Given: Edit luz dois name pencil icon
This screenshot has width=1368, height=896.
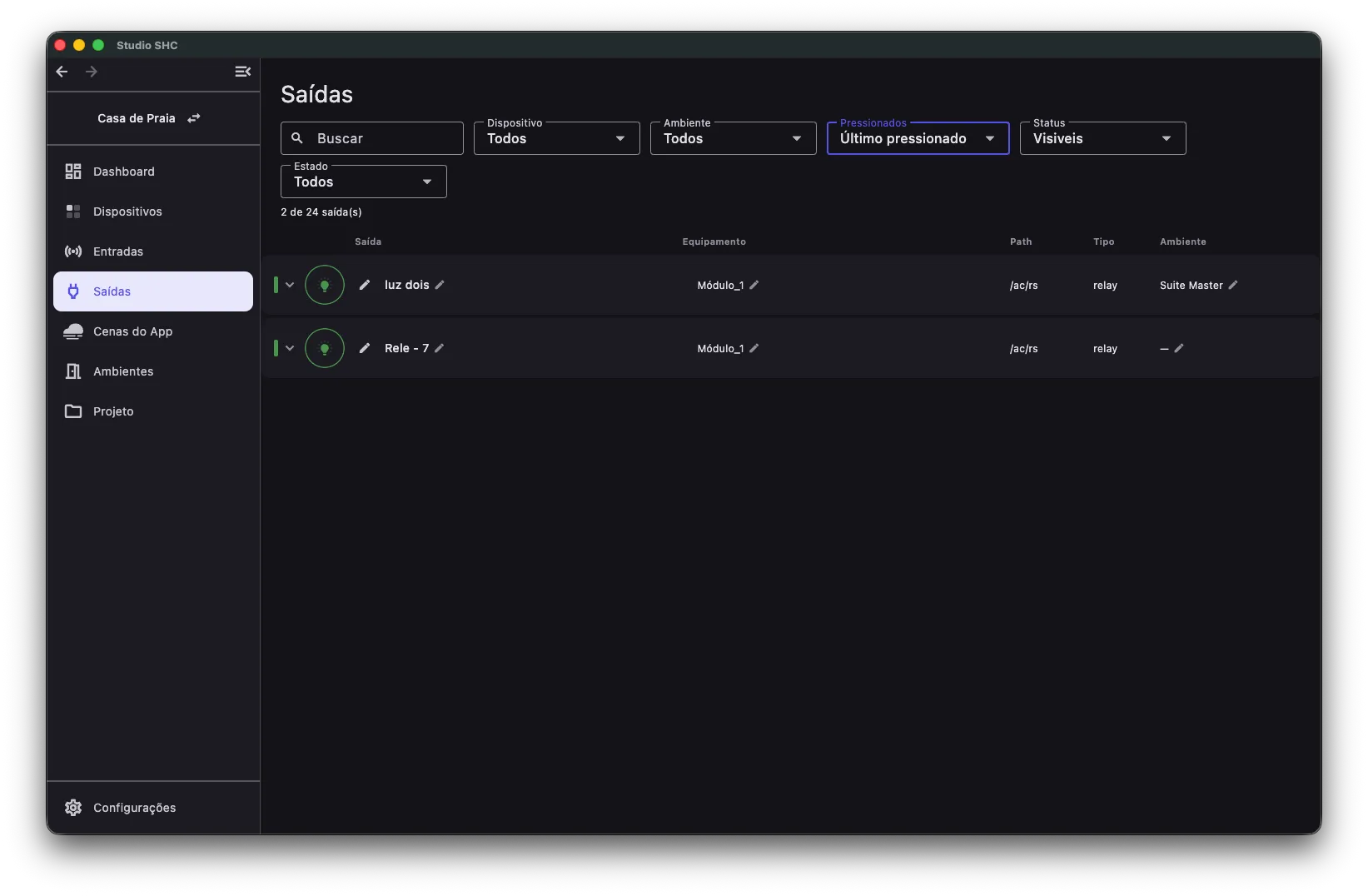Looking at the screenshot, I should [x=440, y=285].
